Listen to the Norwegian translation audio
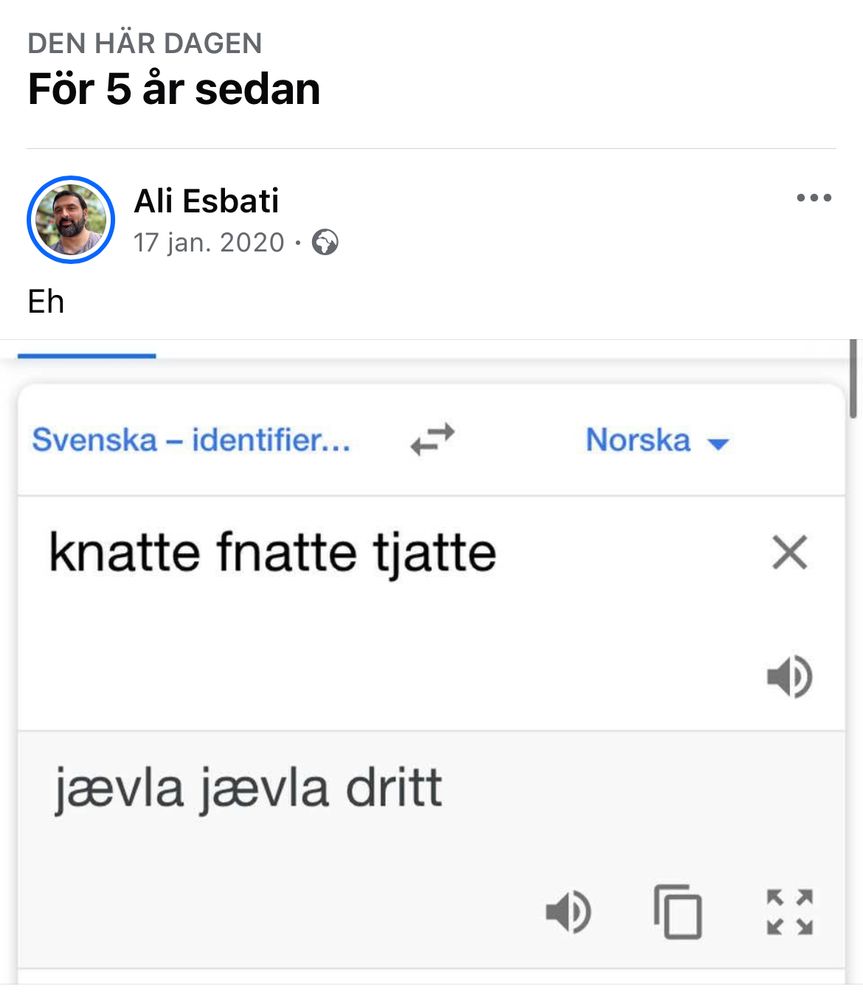Screen dimensions: 863x1000 click(567, 912)
